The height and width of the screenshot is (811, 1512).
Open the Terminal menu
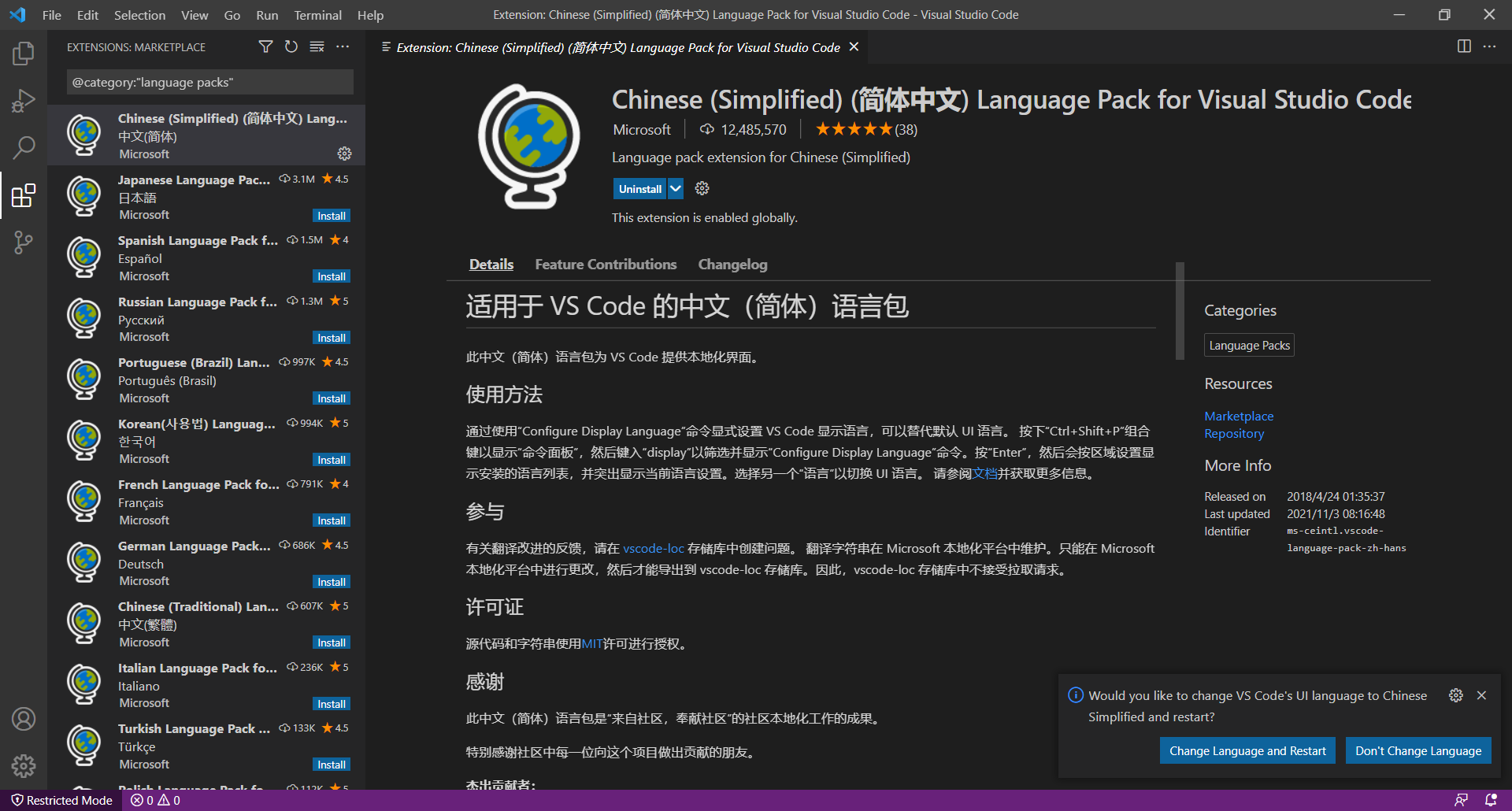pyautogui.click(x=317, y=15)
